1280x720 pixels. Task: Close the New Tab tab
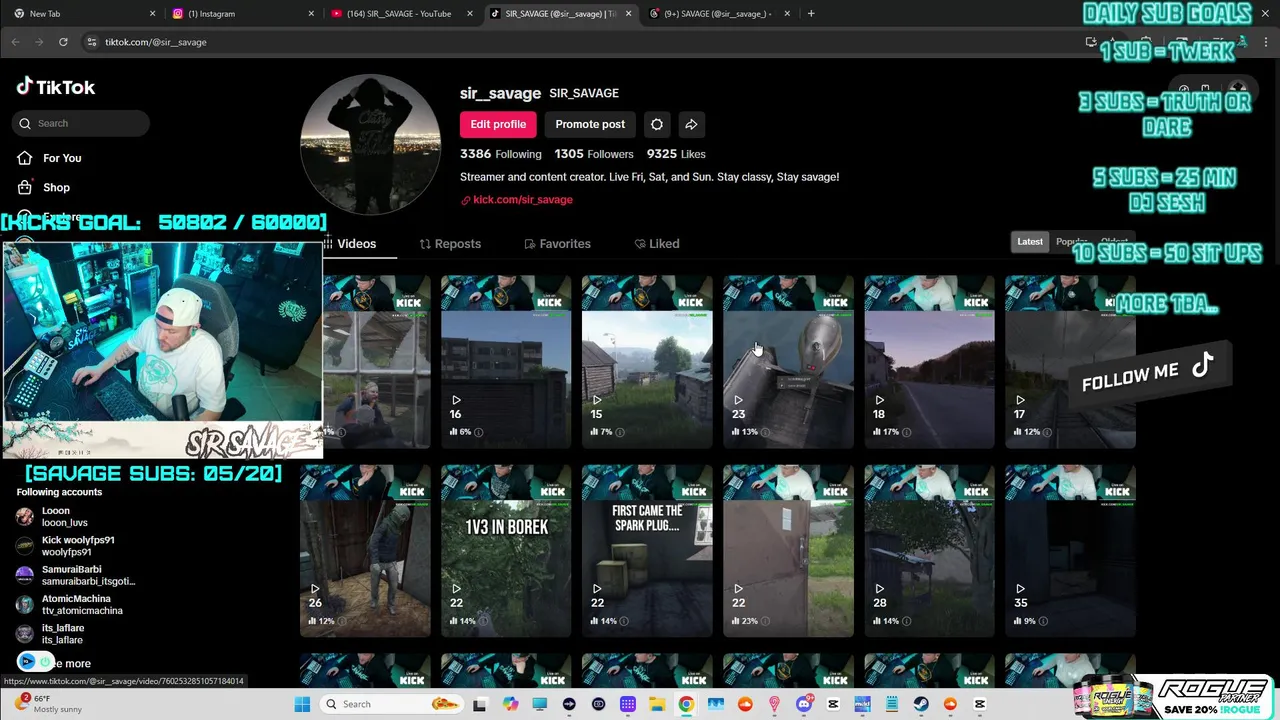click(x=152, y=14)
